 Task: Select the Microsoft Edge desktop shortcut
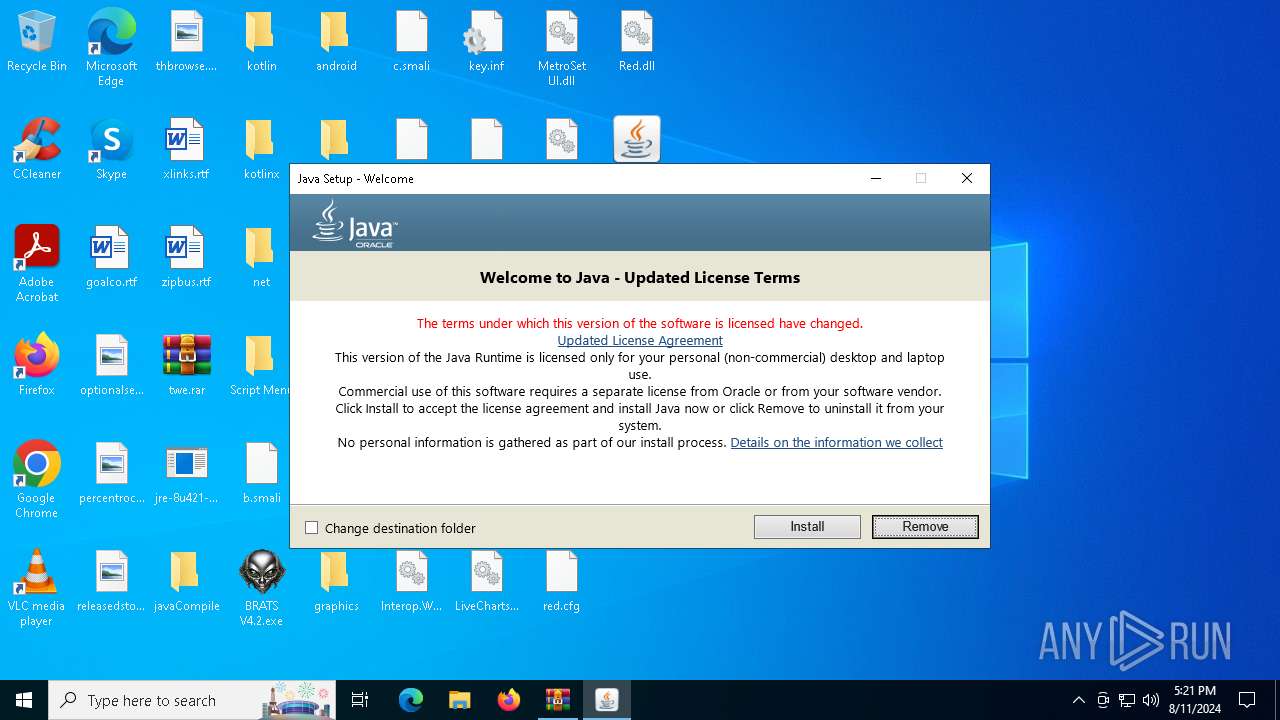click(111, 48)
